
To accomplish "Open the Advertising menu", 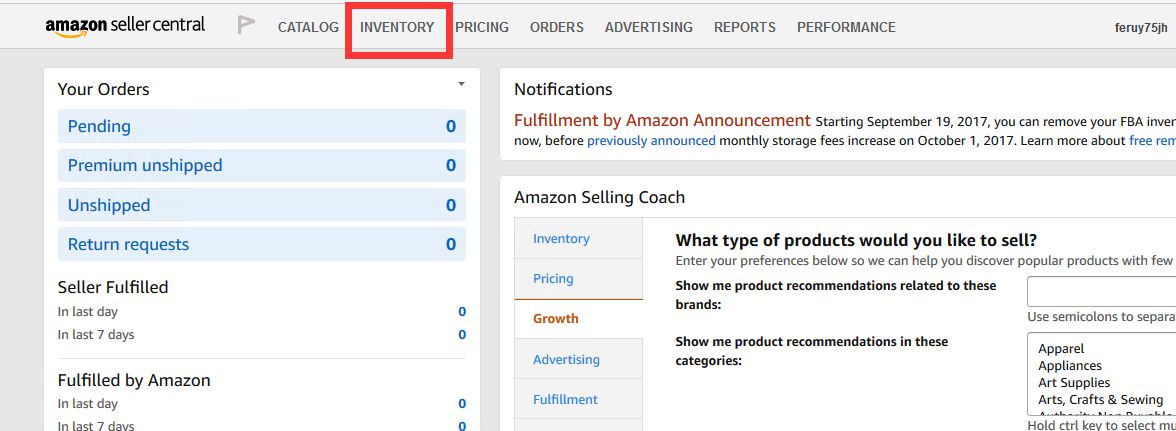I will pos(649,27).
